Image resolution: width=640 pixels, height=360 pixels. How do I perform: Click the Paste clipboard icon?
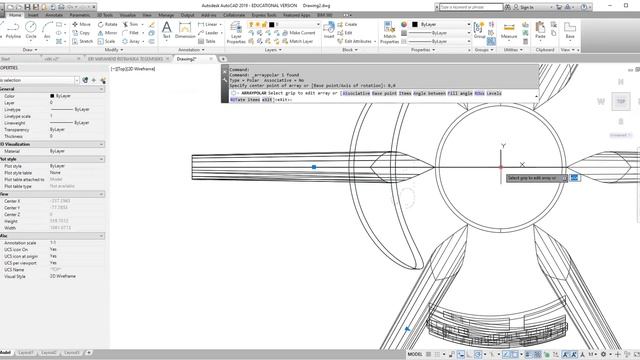point(540,31)
